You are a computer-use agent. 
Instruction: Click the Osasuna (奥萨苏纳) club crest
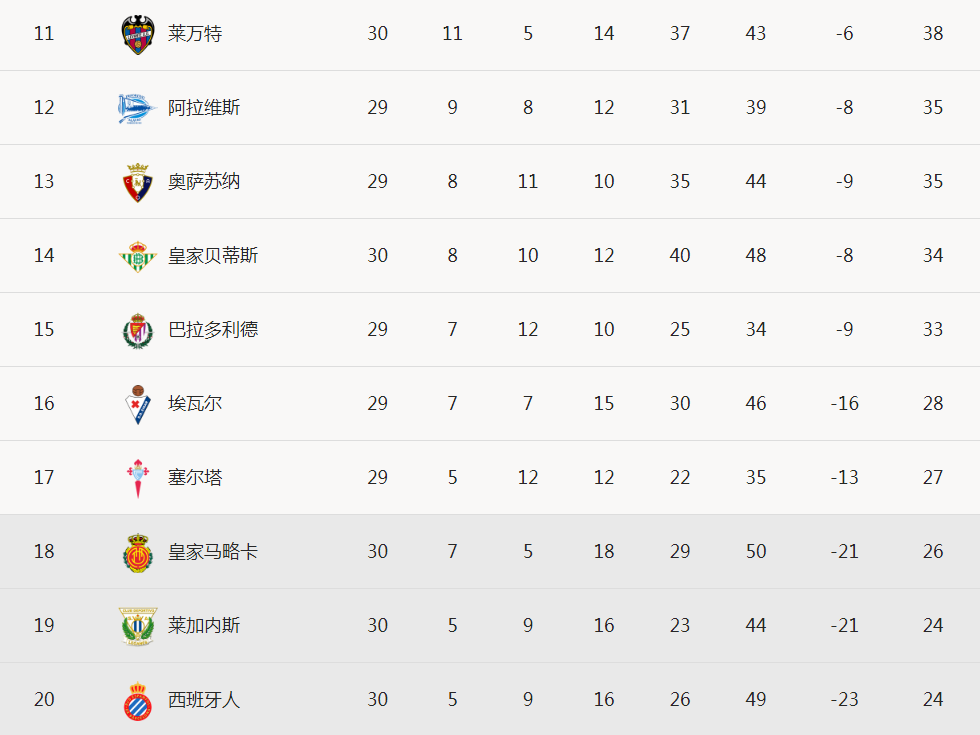pos(138,182)
